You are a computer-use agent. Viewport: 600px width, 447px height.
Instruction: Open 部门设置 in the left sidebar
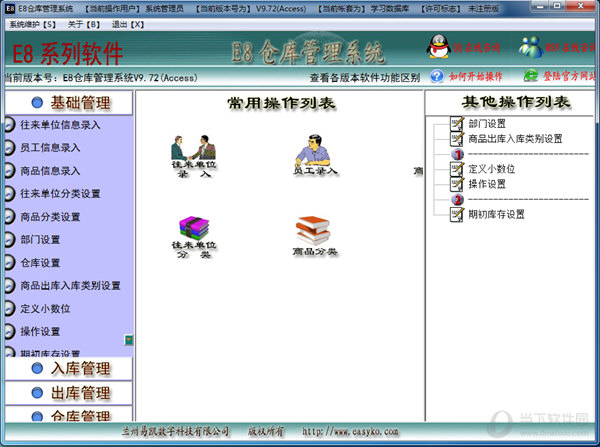point(40,240)
